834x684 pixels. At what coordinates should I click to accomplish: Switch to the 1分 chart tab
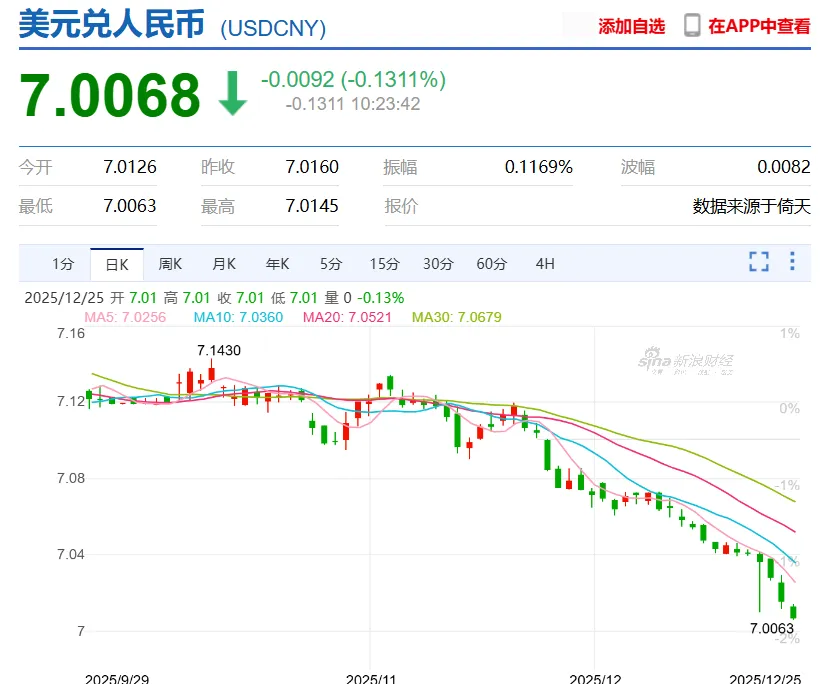(x=63, y=264)
